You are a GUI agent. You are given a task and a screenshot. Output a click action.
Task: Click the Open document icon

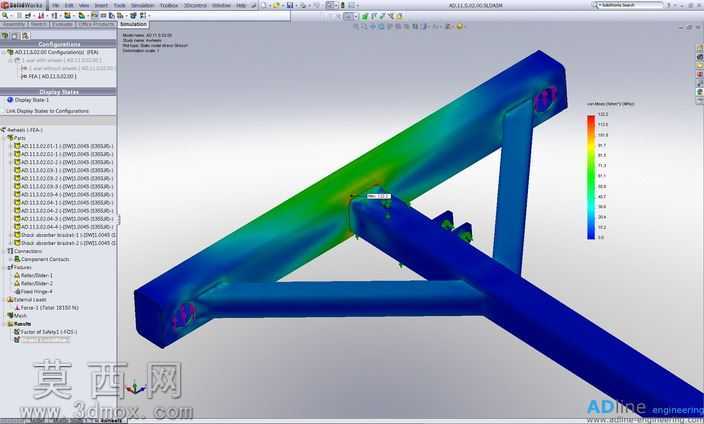point(277,5)
